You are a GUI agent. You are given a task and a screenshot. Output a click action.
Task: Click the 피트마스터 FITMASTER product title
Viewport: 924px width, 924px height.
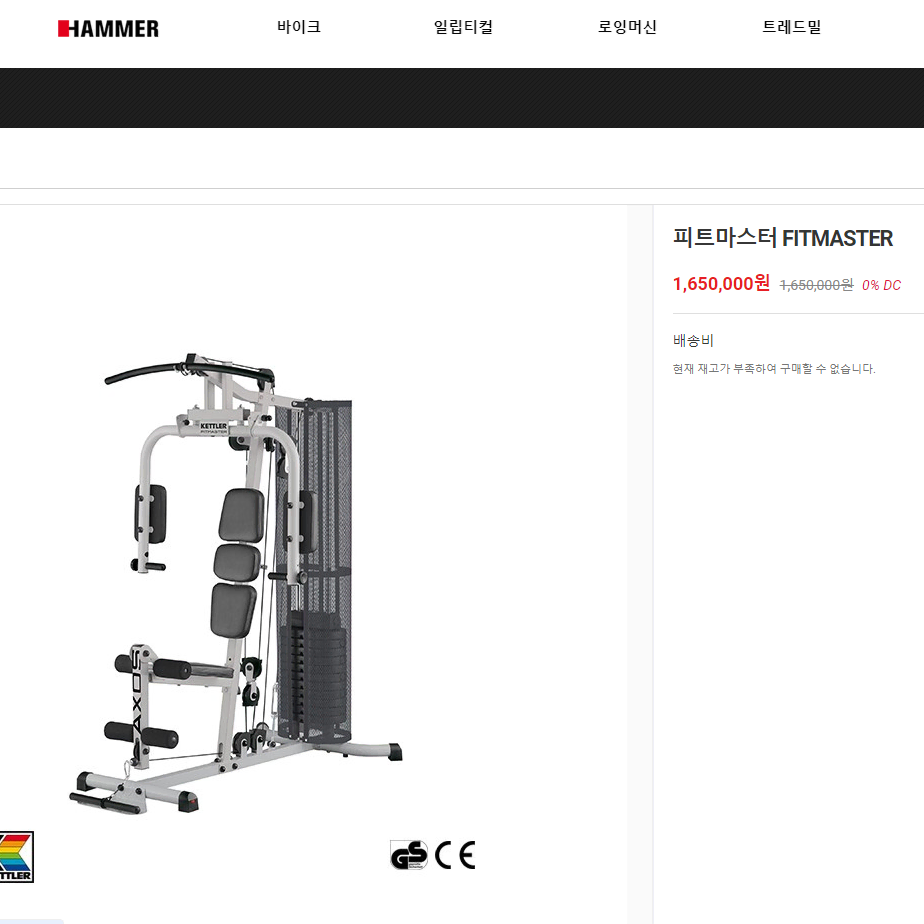click(783, 238)
